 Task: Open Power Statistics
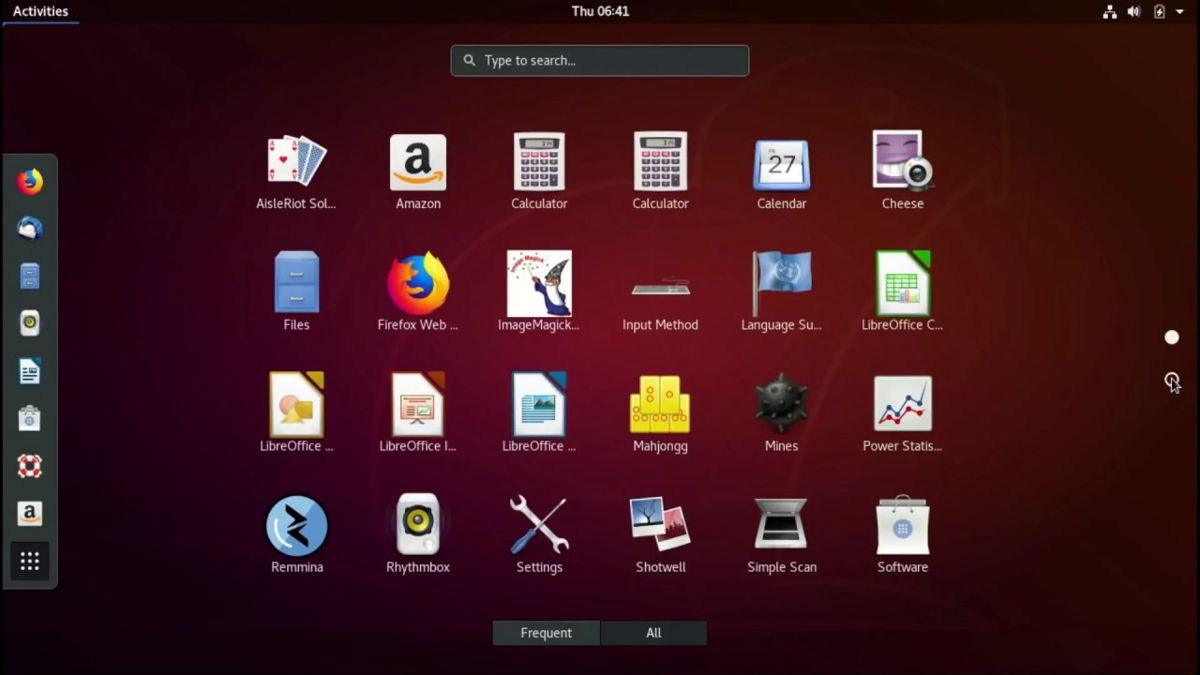coord(901,407)
